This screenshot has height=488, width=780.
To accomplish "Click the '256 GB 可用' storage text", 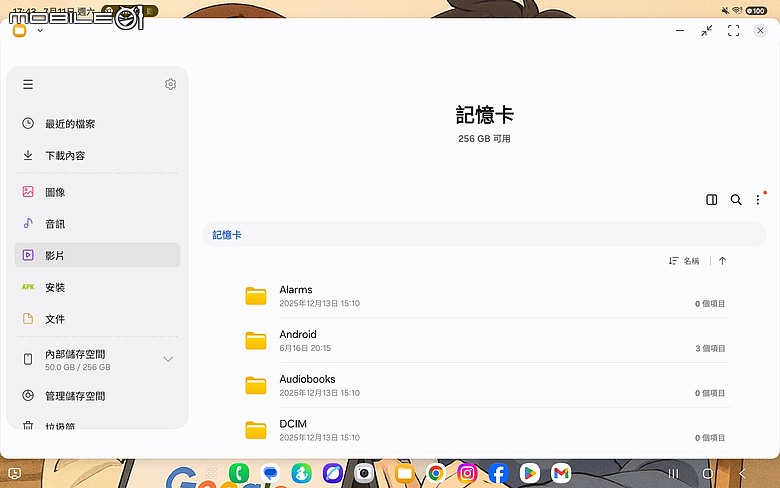I will tap(485, 139).
